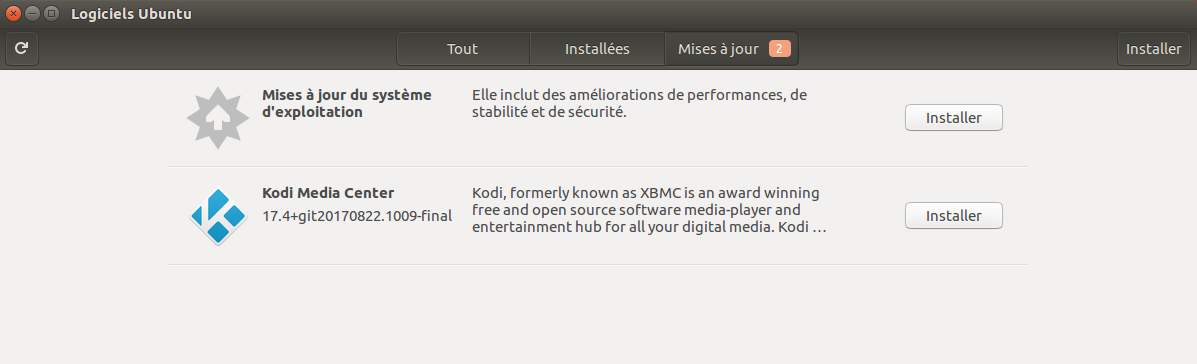Install all updates with header Installer button
This screenshot has width=1197, height=364.
pos(1153,49)
